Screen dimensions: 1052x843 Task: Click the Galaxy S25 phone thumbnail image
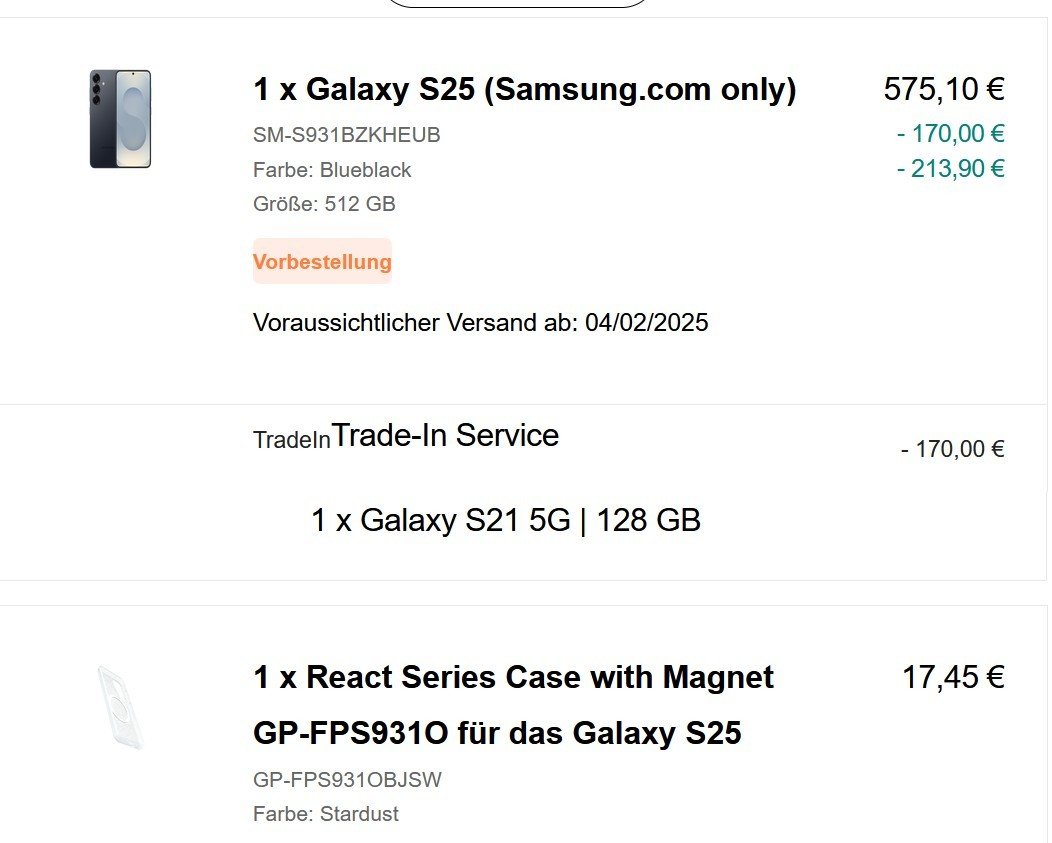coord(120,119)
